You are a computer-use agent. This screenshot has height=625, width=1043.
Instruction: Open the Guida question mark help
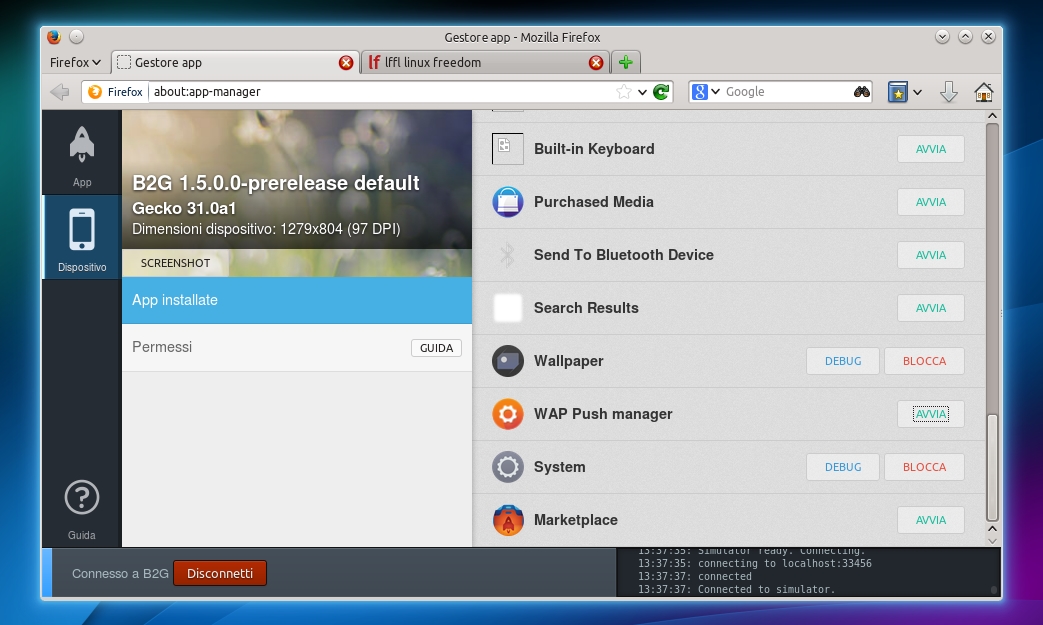pos(82,509)
